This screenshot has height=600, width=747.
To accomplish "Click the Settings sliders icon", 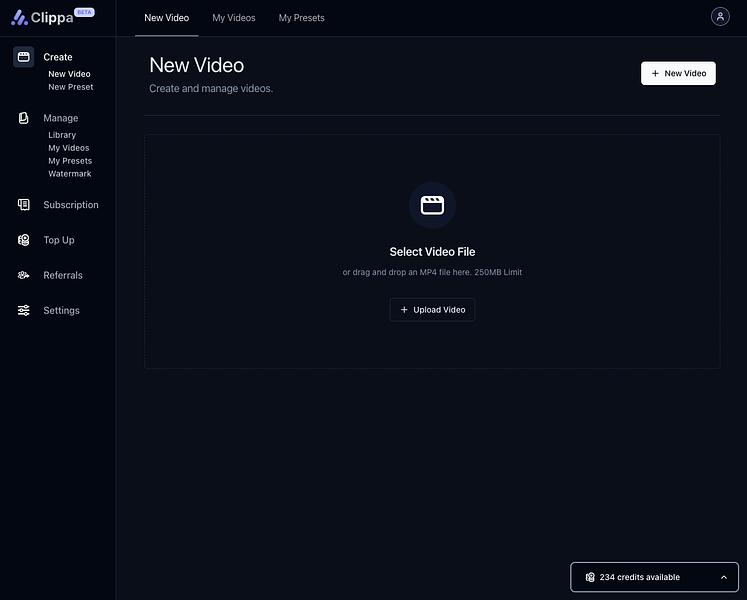I will tap(23, 310).
